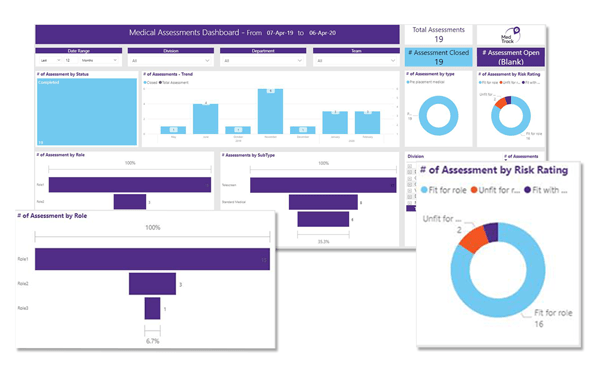Click the enlarged '# of Assessment by Risk Rating' title
The width and height of the screenshot is (600, 377).
tap(494, 170)
